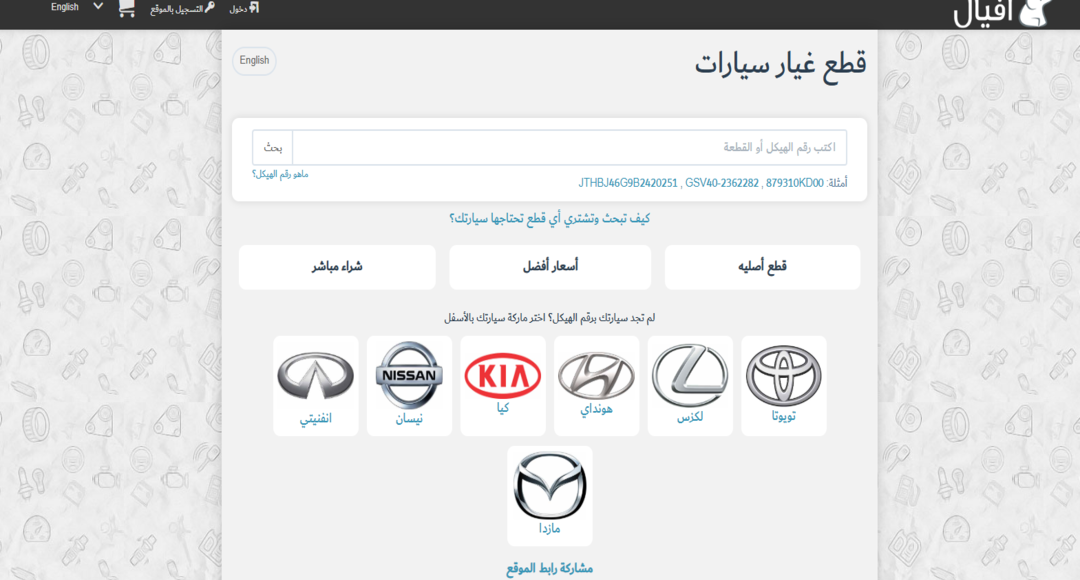Use example number JTHBJ46G9B2420251
Viewport: 1080px width, 580px height.
pos(627,183)
